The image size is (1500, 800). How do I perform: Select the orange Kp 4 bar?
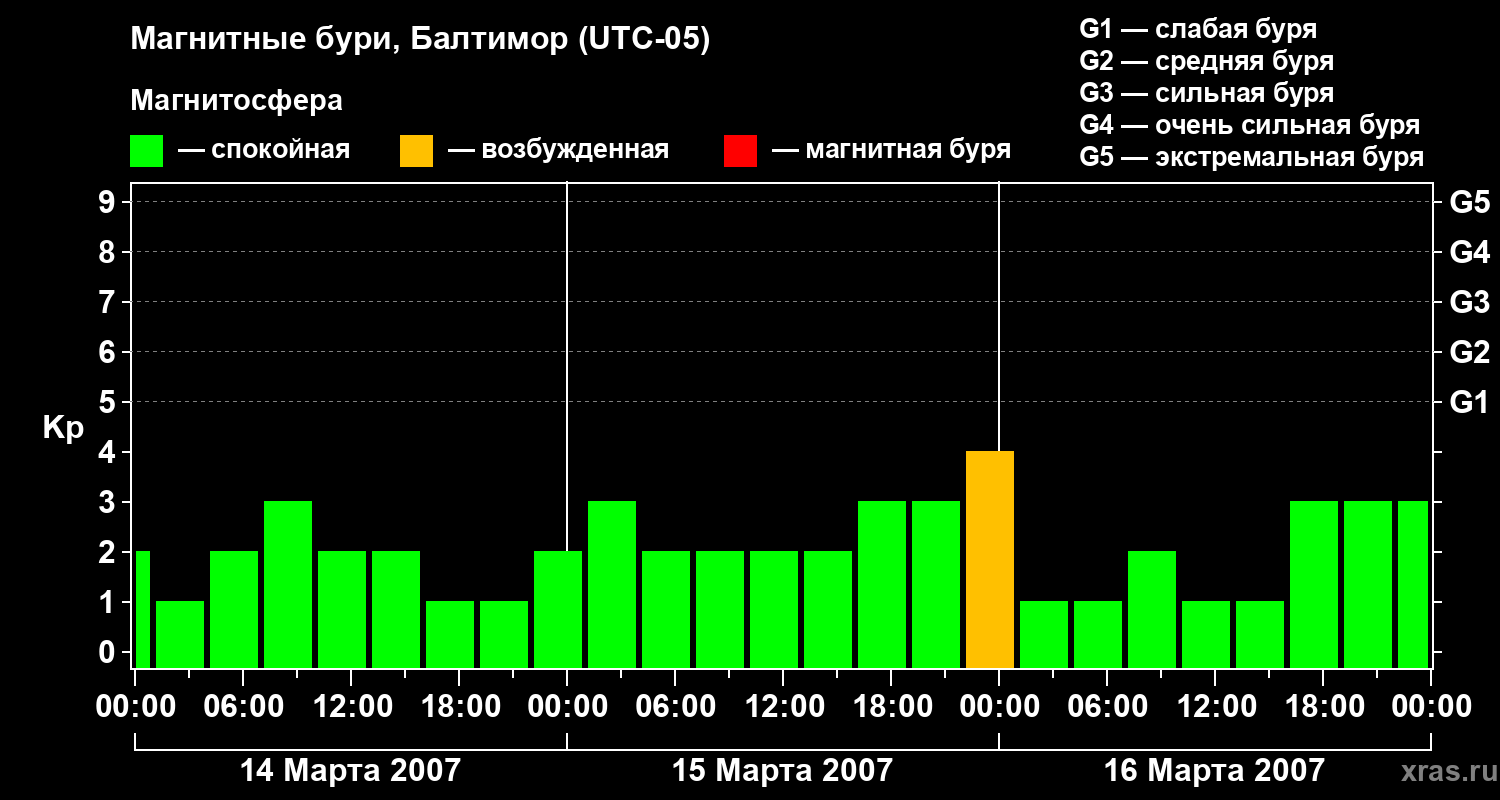tap(990, 559)
